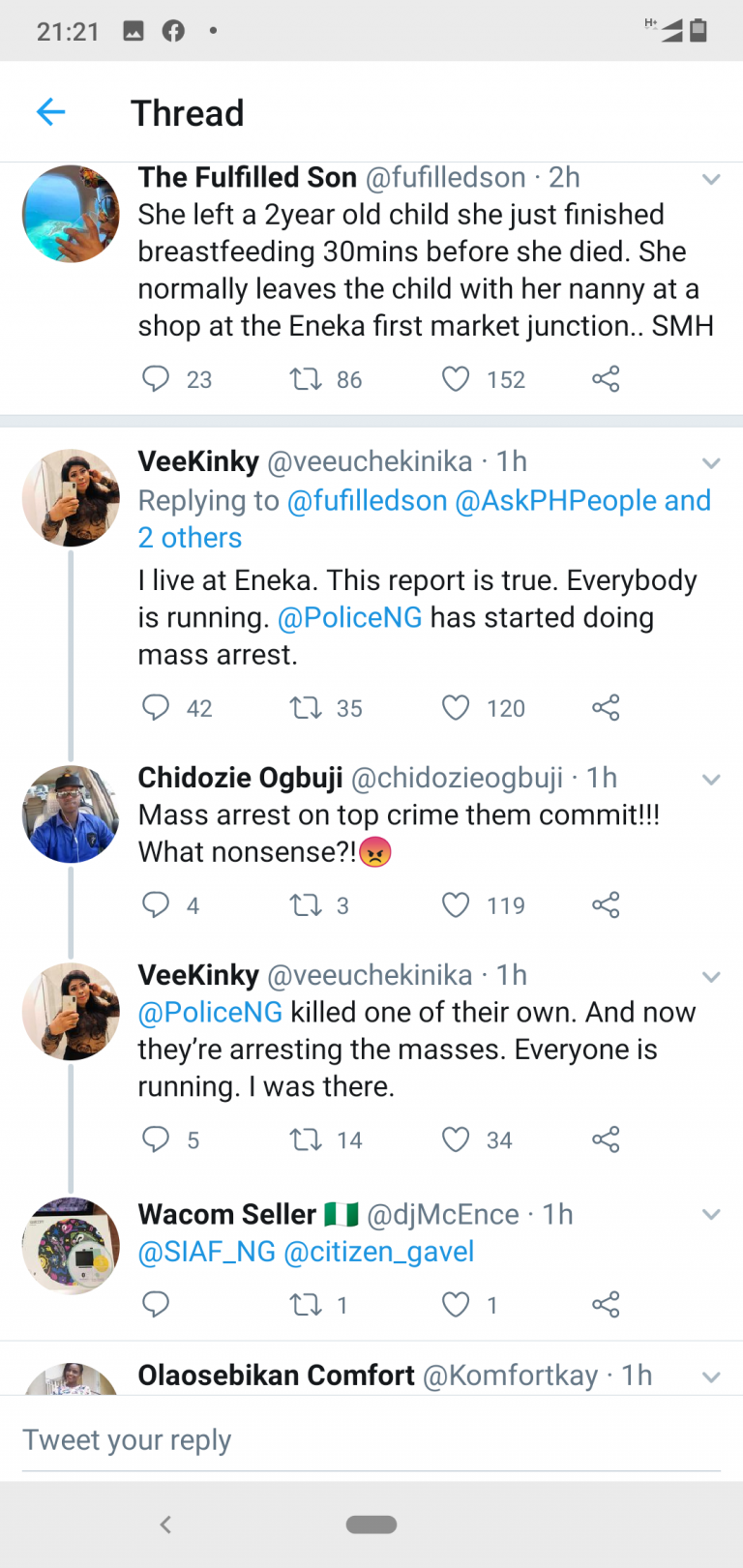Open reply on Chidozie Ogbuji's tweet
This screenshot has width=743, height=1568.
(156, 905)
